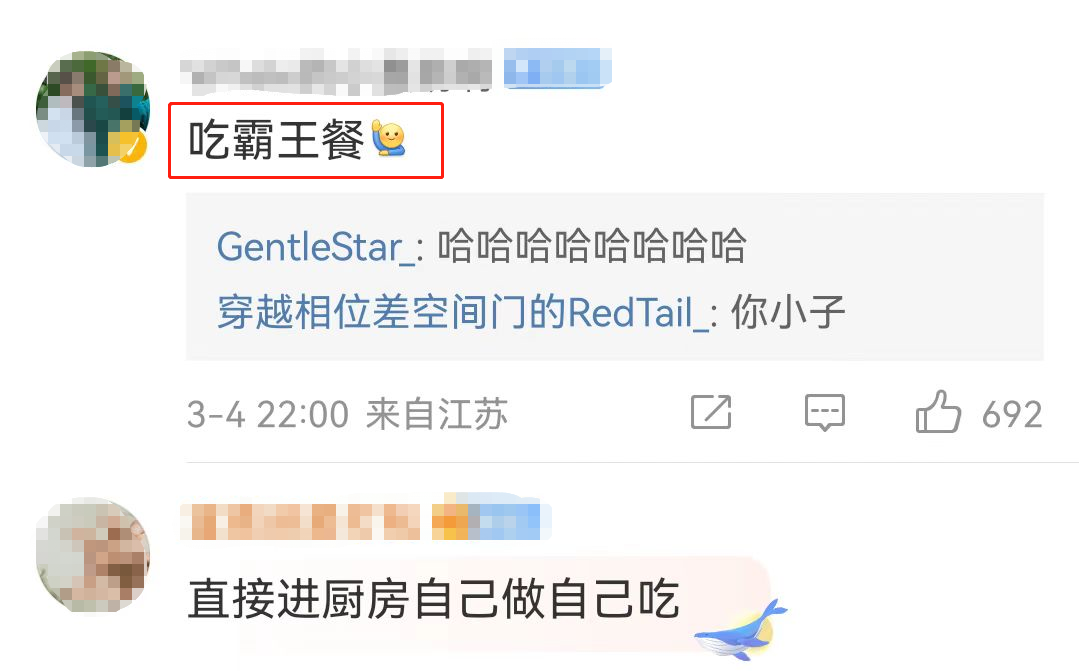Image resolution: width=1079 pixels, height=671 pixels.
Task: Tap the 692 like count
Action: pyautogui.click(x=1012, y=414)
